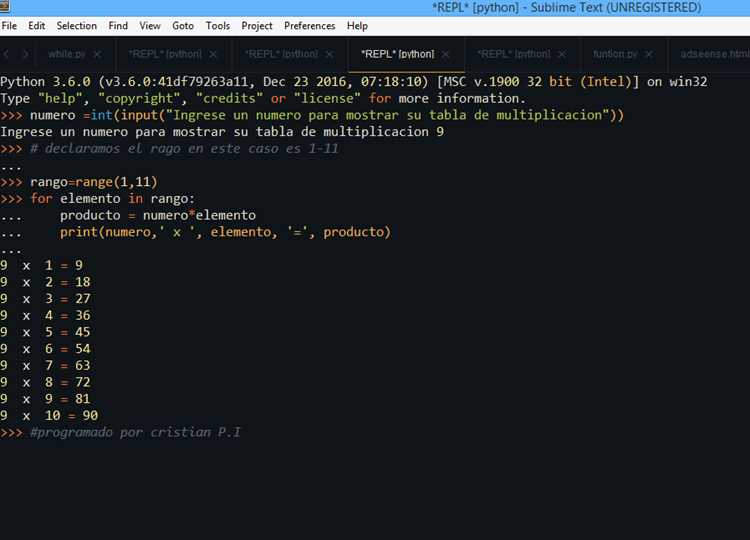The image size is (750, 540).
Task: Click the output line '9 x 7 = 63'
Action: coord(45,365)
